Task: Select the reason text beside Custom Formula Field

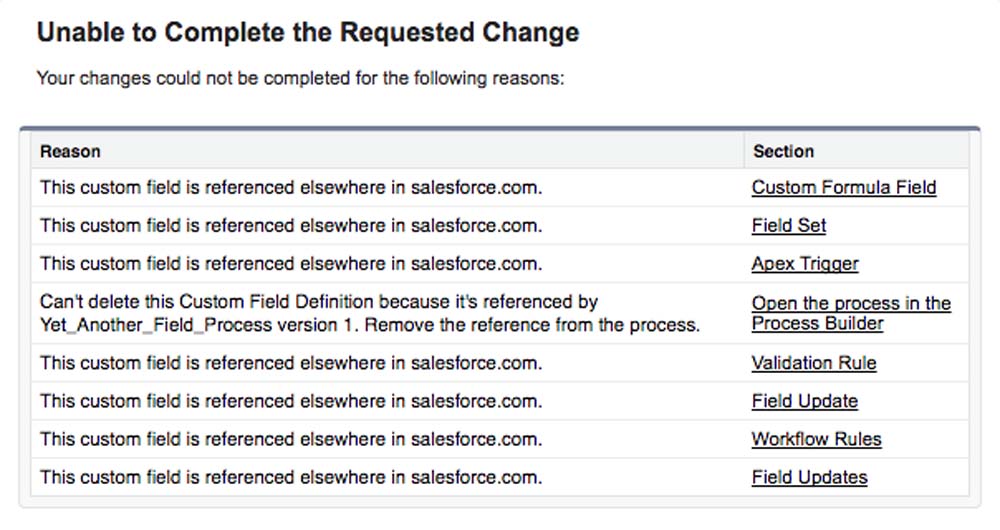Action: point(291,187)
